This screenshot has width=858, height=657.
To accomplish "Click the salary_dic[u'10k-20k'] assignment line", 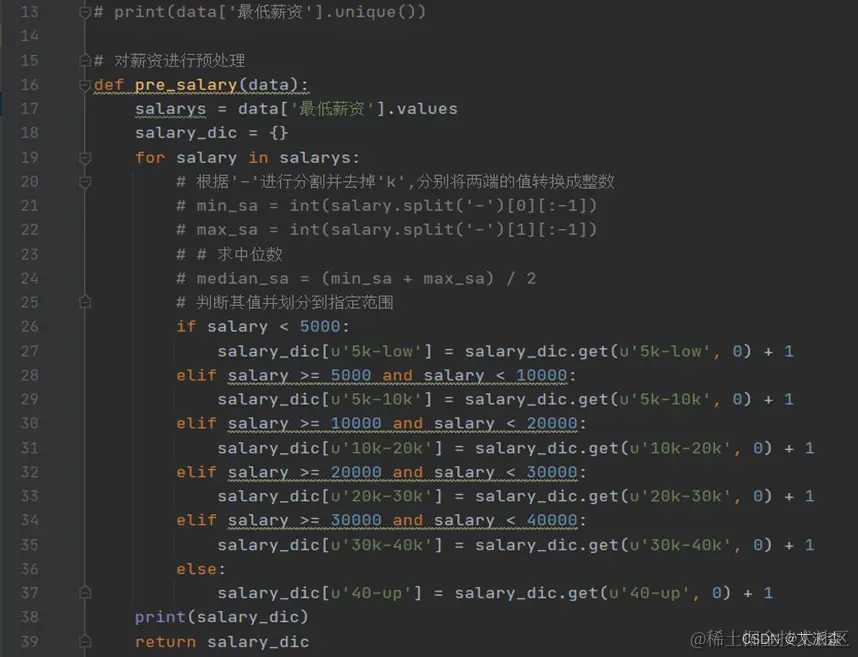I will pos(516,448).
